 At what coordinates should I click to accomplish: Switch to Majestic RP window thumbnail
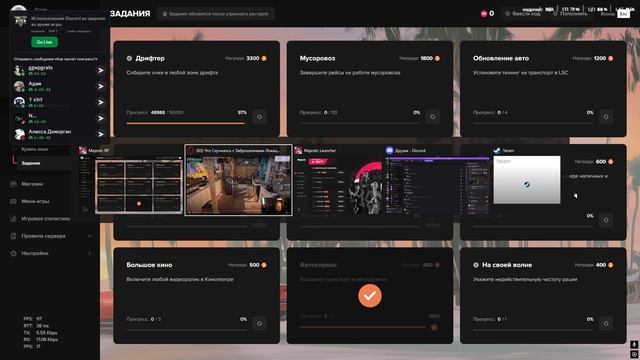coord(130,184)
